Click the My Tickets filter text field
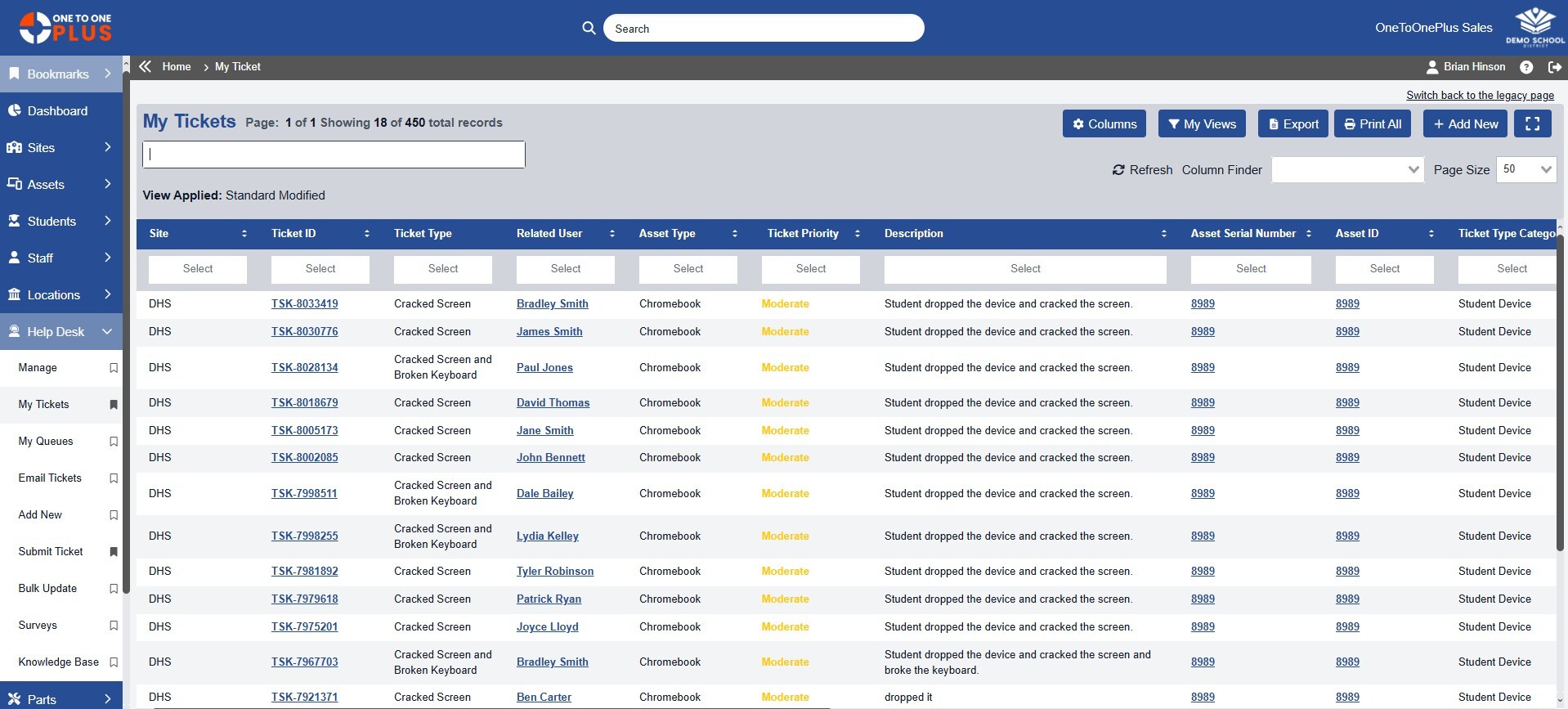Viewport: 1568px width, 709px height. pos(334,155)
